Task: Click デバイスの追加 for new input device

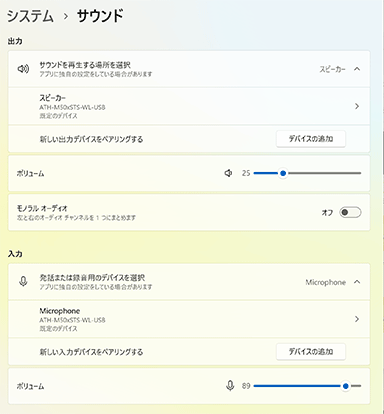Action: [x=311, y=352]
